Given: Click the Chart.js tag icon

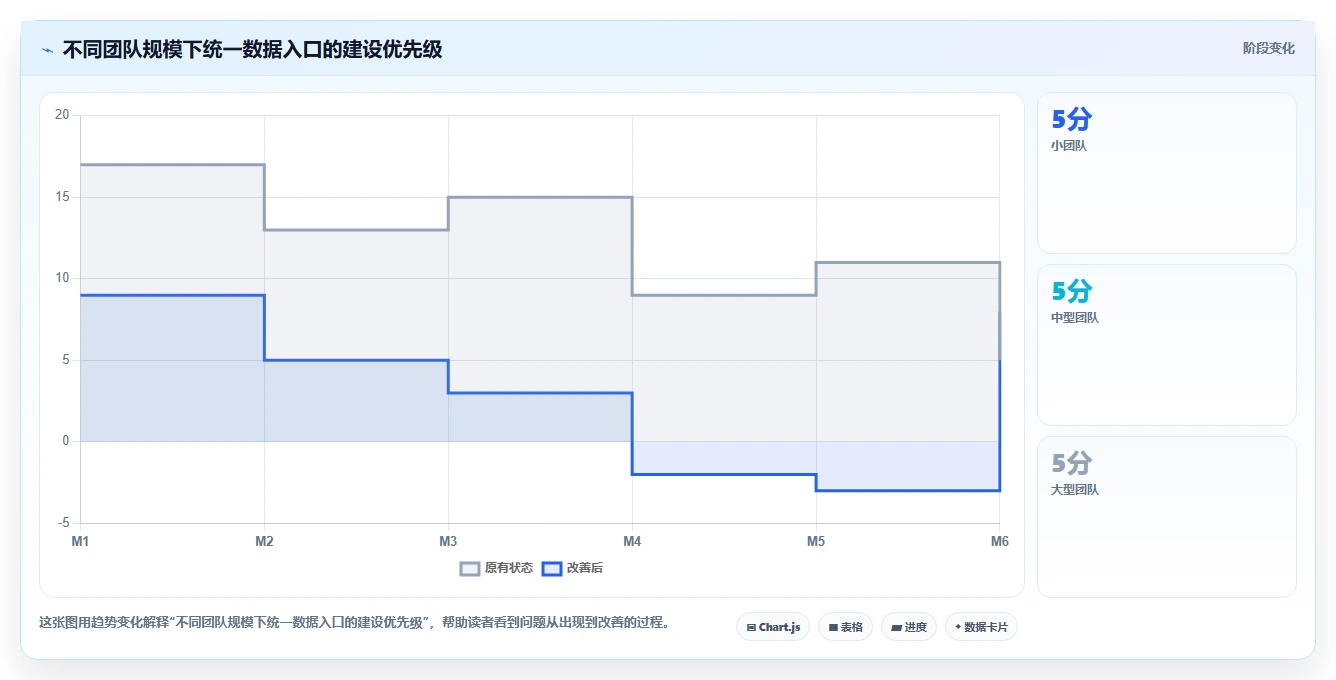Looking at the screenshot, I should tap(751, 628).
